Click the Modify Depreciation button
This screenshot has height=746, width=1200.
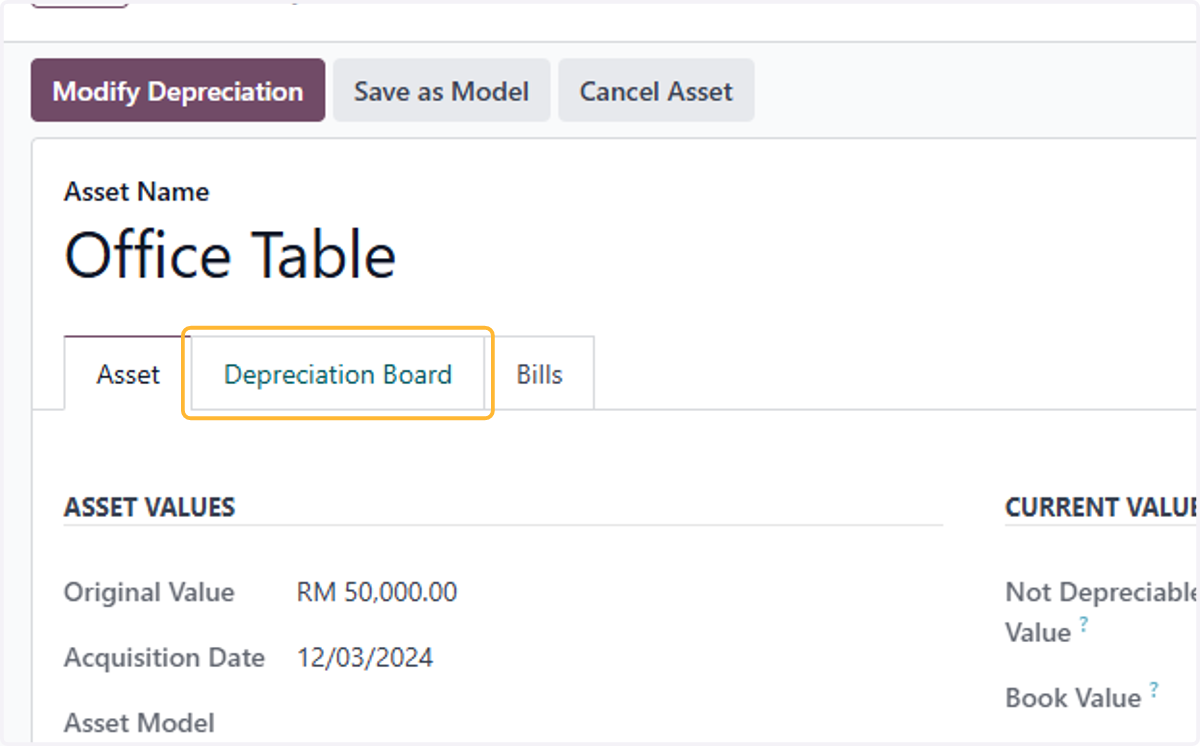(x=178, y=91)
